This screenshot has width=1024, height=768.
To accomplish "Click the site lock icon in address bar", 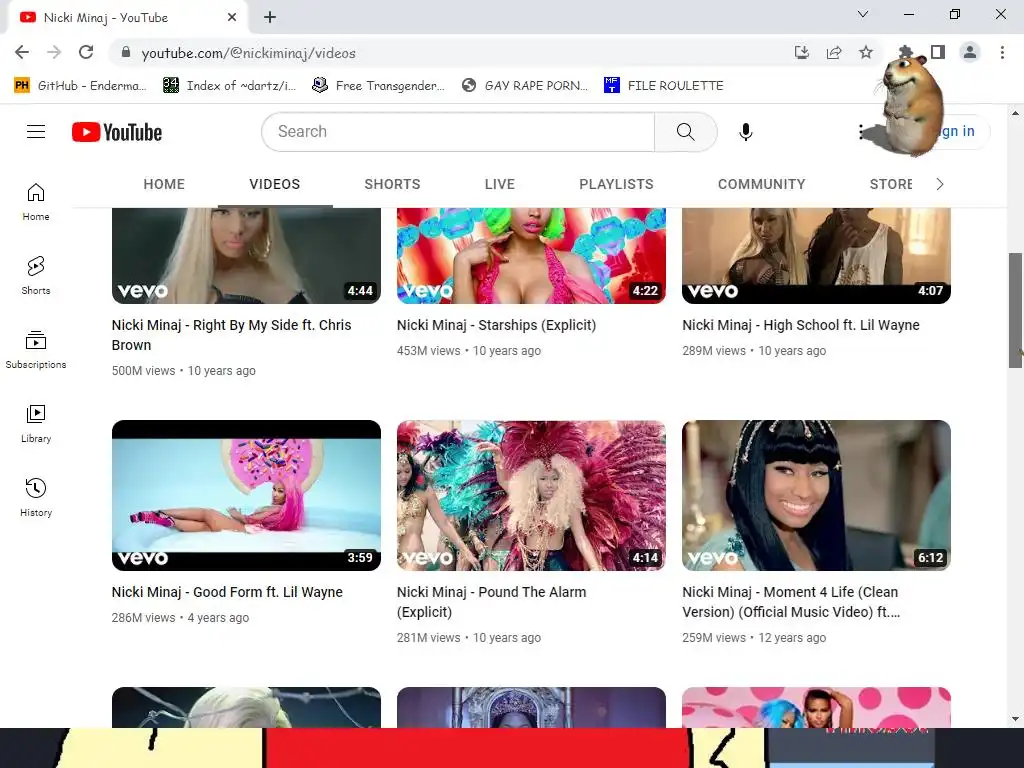I will tap(126, 52).
